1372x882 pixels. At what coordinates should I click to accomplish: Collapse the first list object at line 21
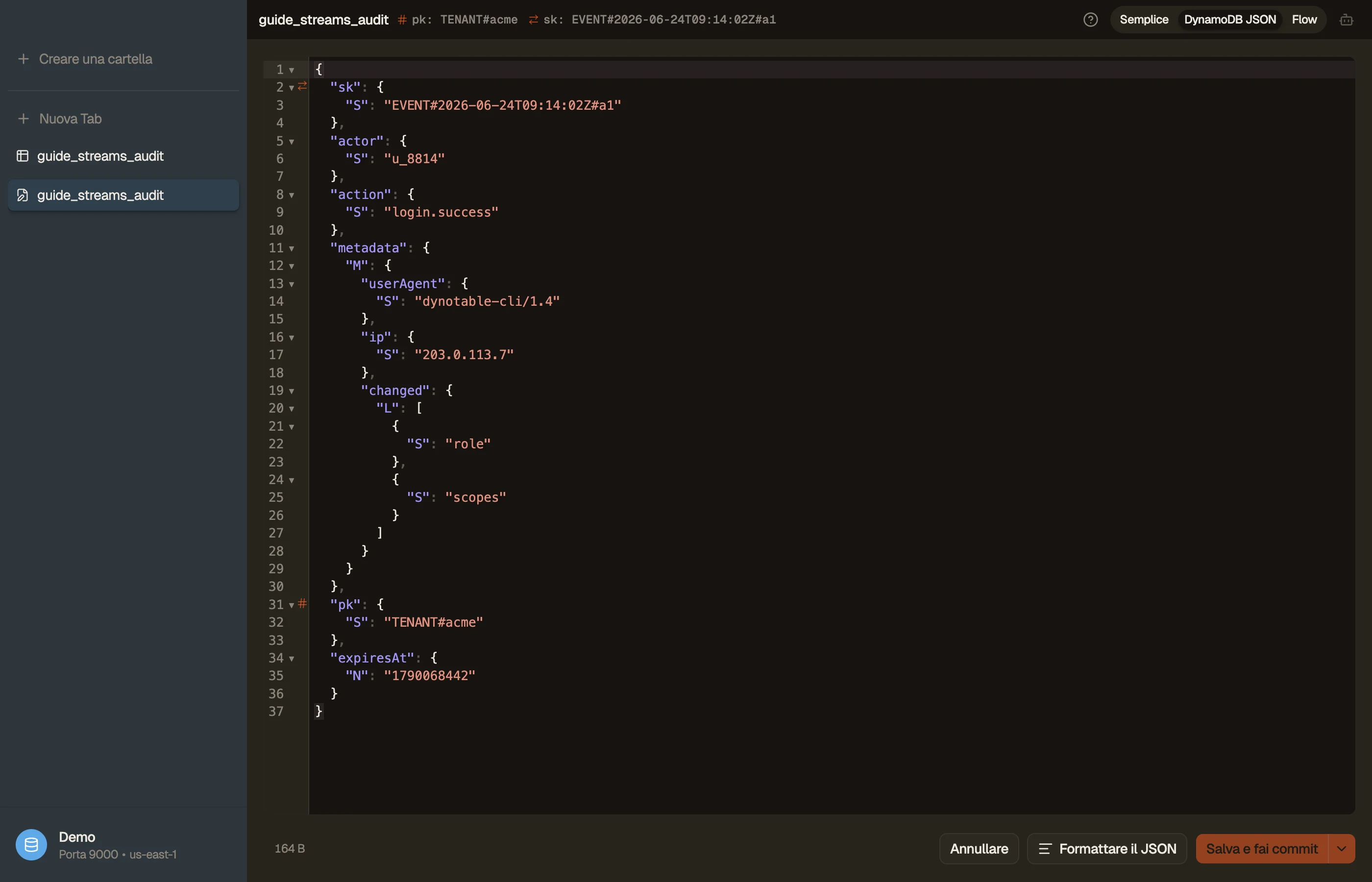pyautogui.click(x=292, y=427)
